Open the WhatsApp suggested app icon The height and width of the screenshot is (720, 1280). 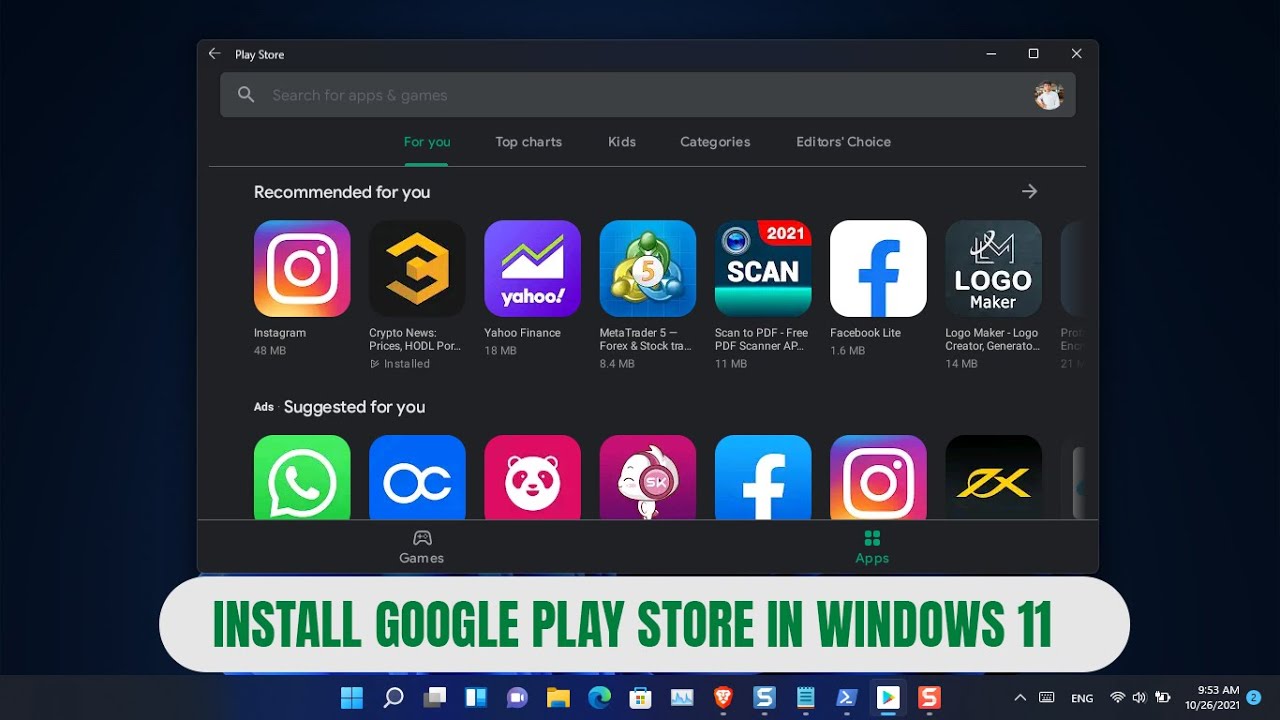[302, 477]
